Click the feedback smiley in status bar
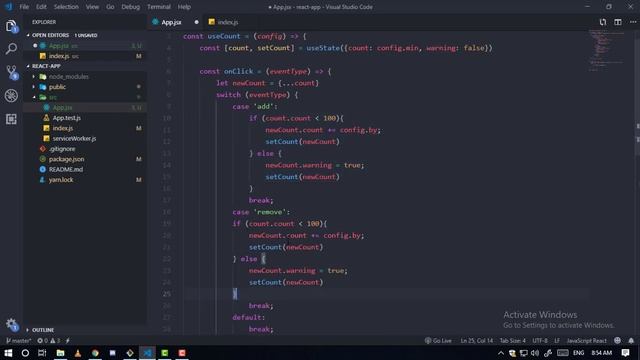 pyautogui.click(x=617, y=340)
